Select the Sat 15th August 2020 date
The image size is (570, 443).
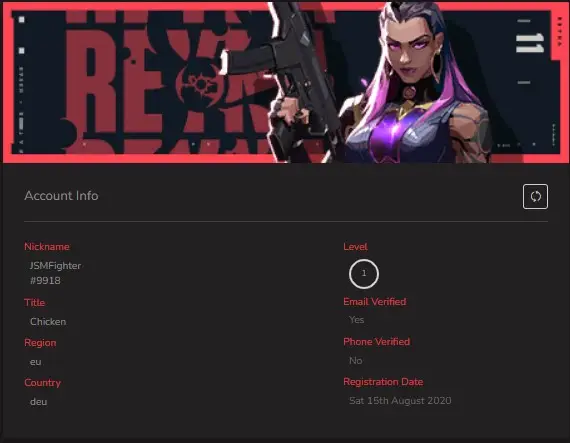[400, 400]
